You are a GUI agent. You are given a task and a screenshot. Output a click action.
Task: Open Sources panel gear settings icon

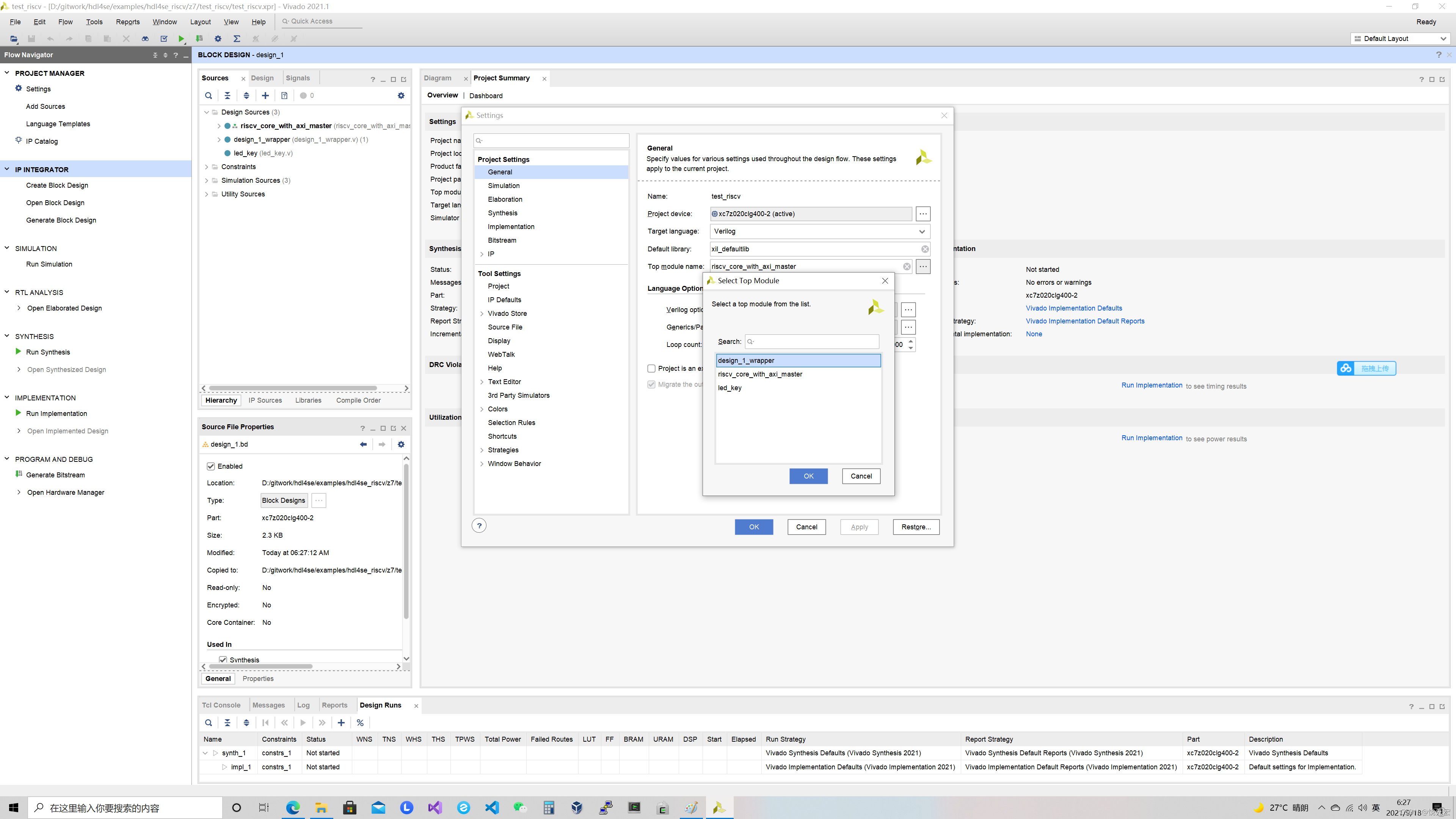pos(401,96)
